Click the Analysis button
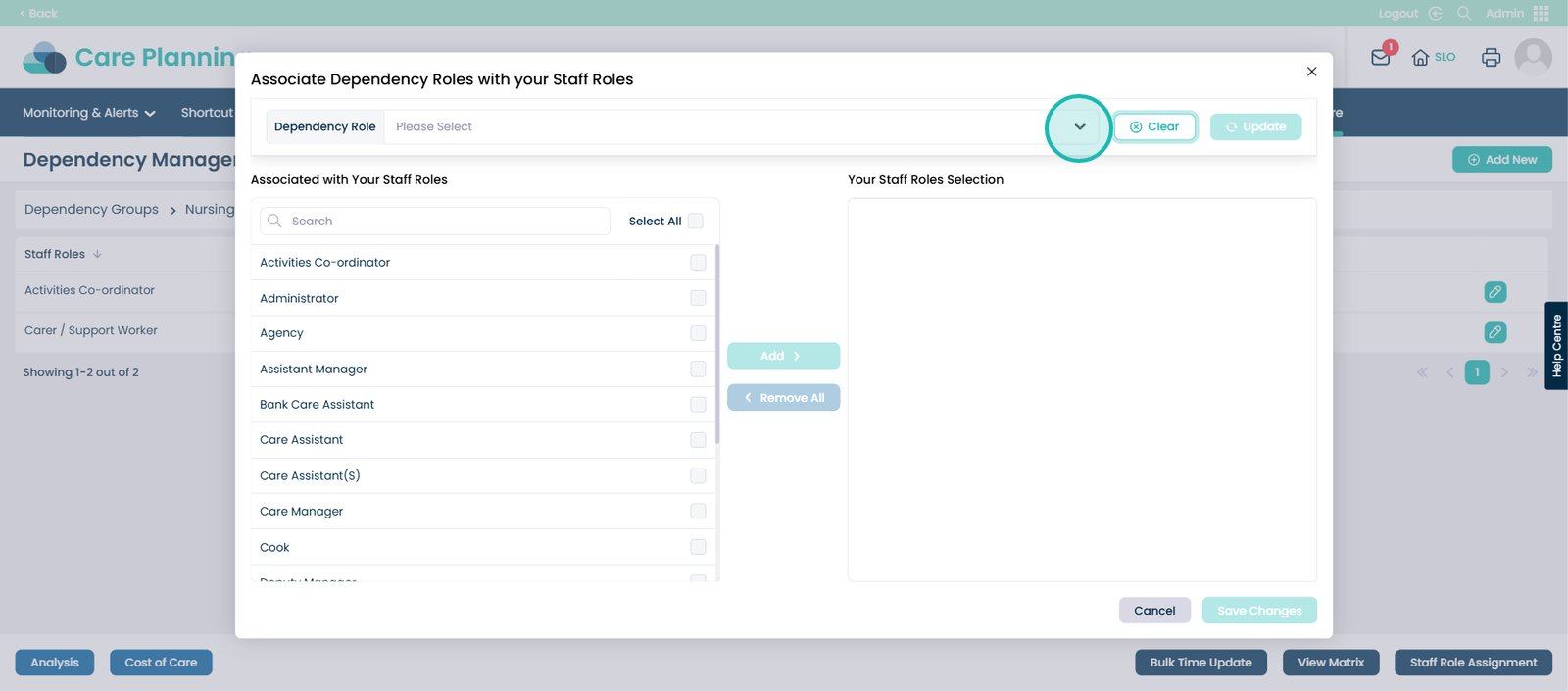 (x=55, y=663)
